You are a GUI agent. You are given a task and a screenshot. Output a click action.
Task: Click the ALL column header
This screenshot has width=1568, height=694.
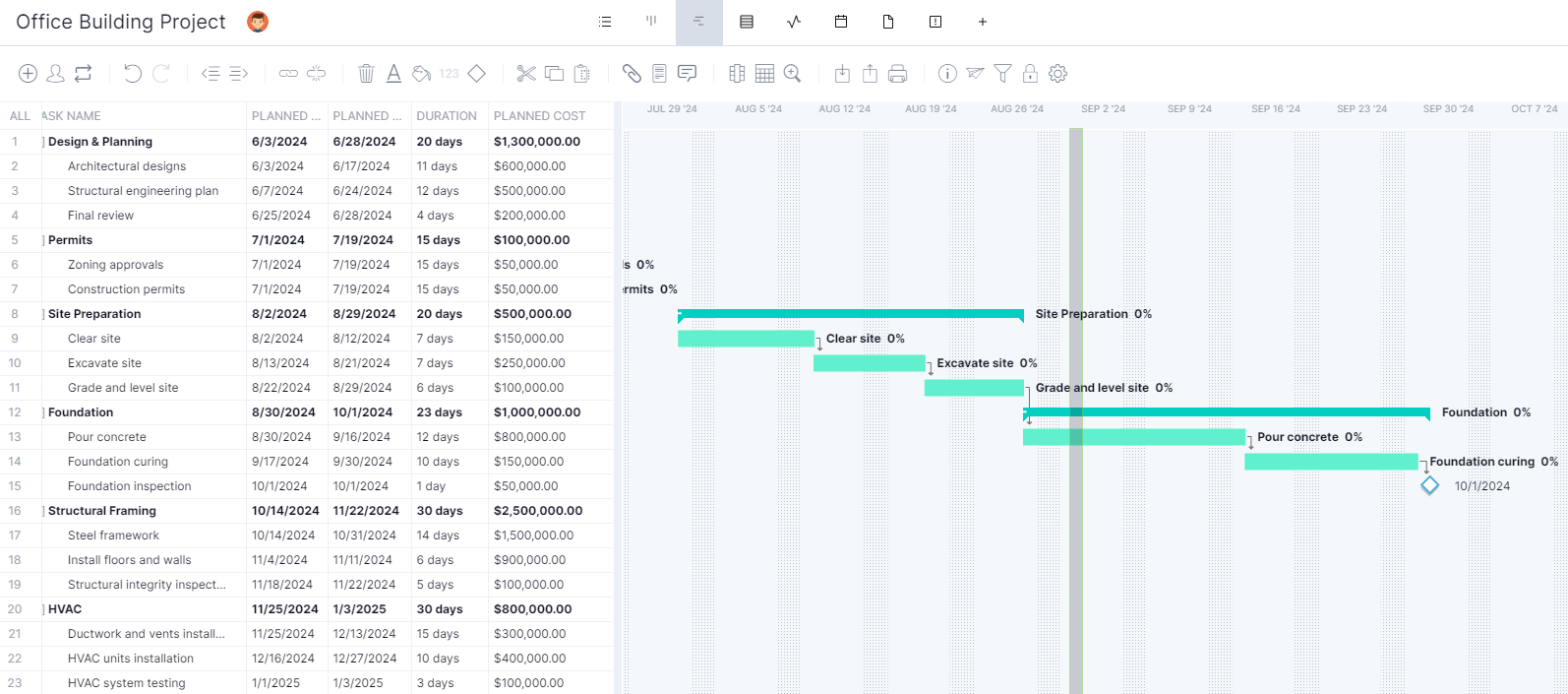[x=20, y=116]
